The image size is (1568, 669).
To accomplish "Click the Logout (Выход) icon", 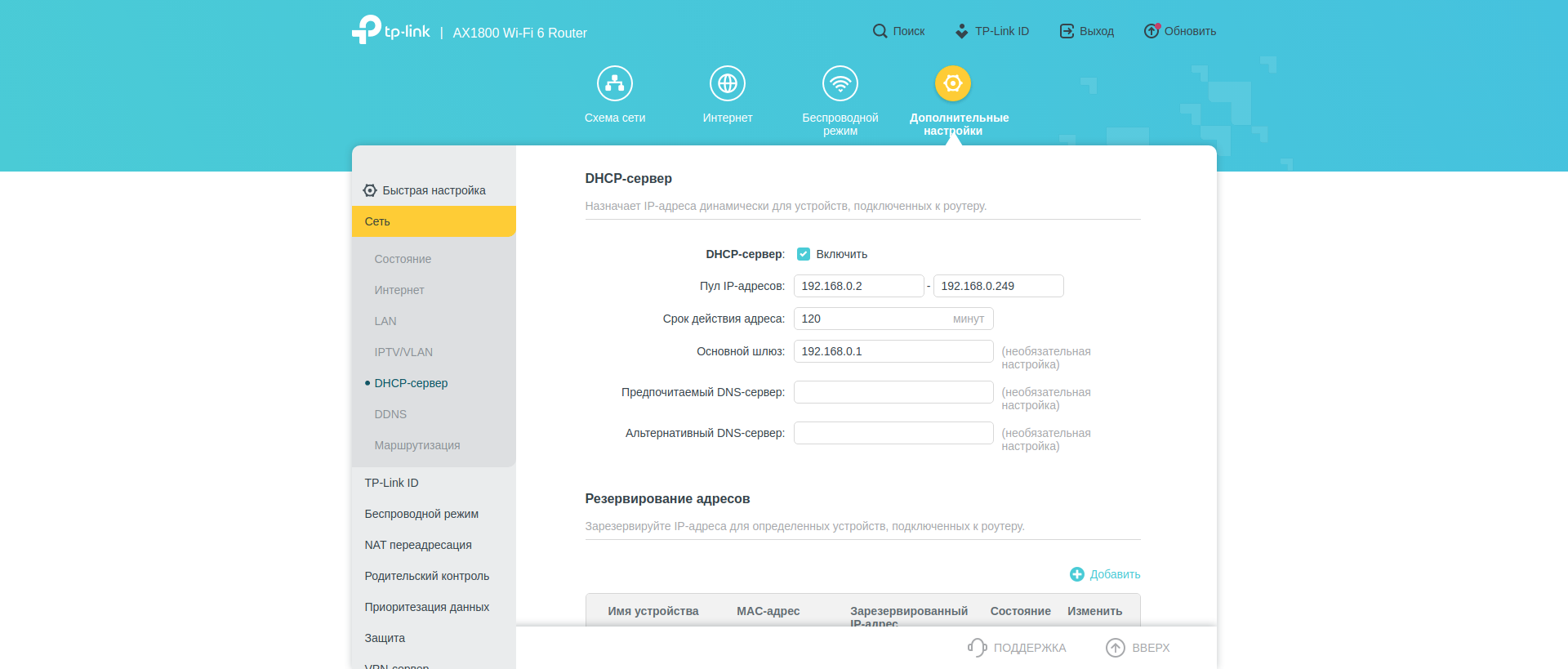I will (x=1067, y=31).
